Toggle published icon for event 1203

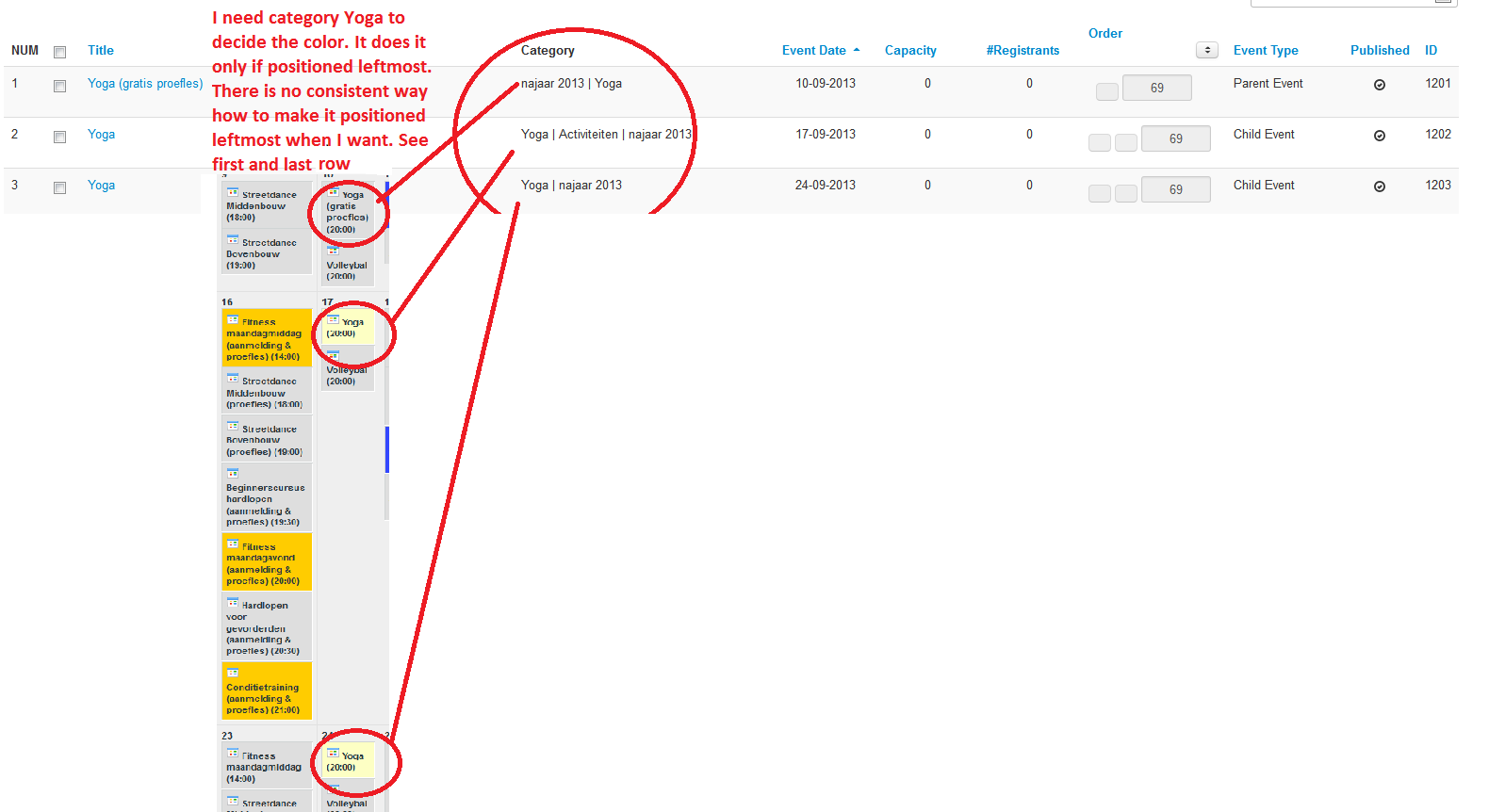pos(1379,187)
